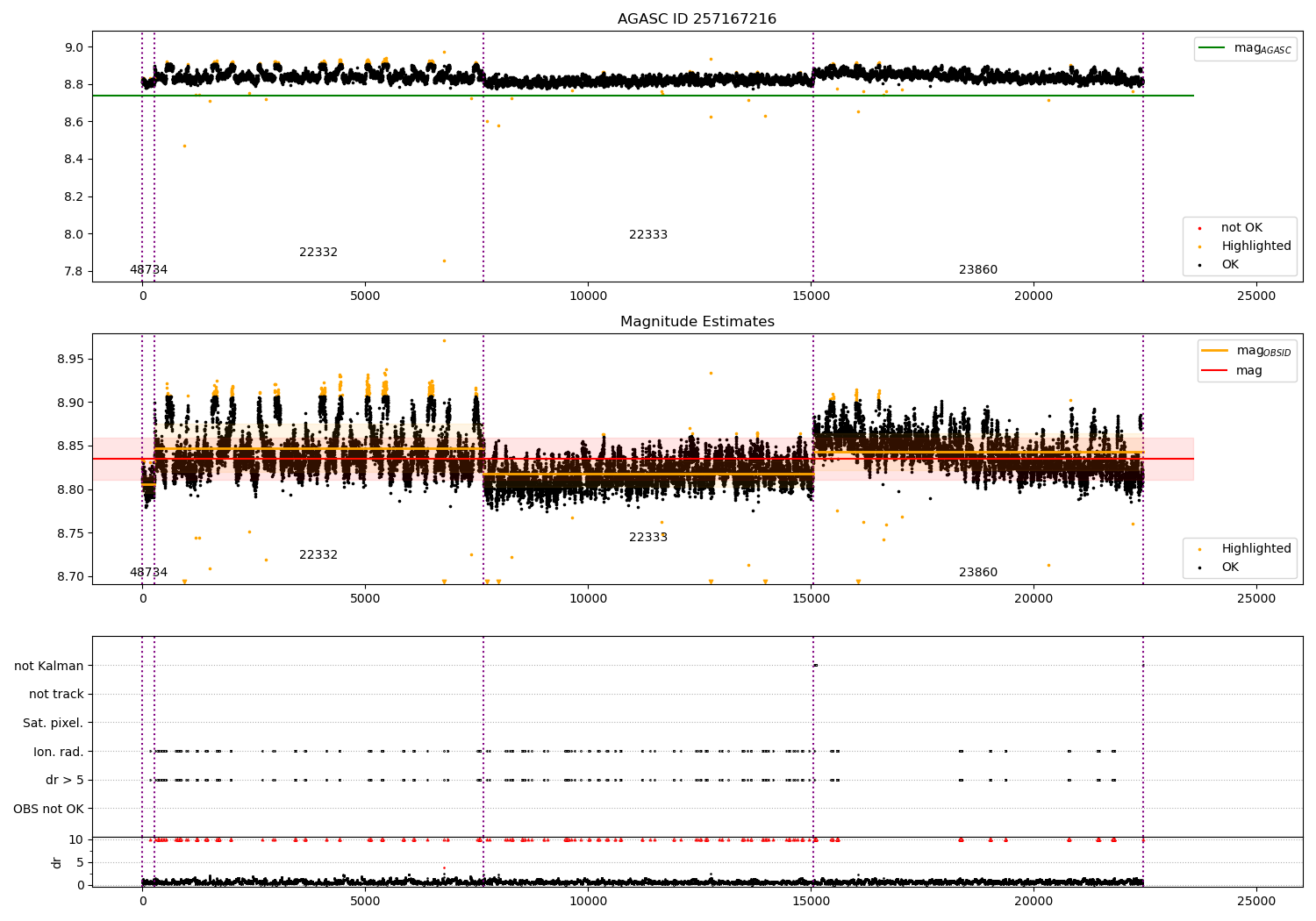Click x-axis tick 5000 in top panel

point(365,296)
